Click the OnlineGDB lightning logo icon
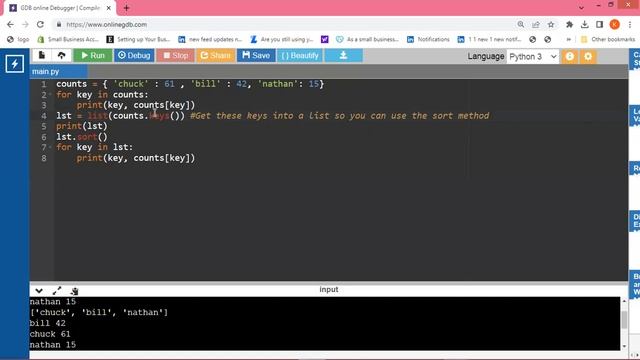Image resolution: width=640 pixels, height=360 pixels. pyautogui.click(x=15, y=64)
